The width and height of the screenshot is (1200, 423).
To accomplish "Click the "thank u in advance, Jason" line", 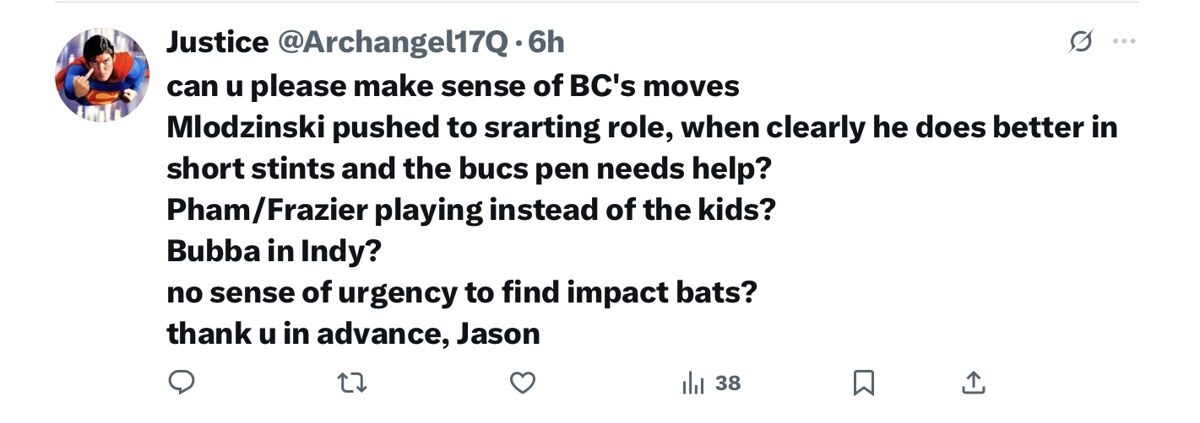I will tap(353, 333).
